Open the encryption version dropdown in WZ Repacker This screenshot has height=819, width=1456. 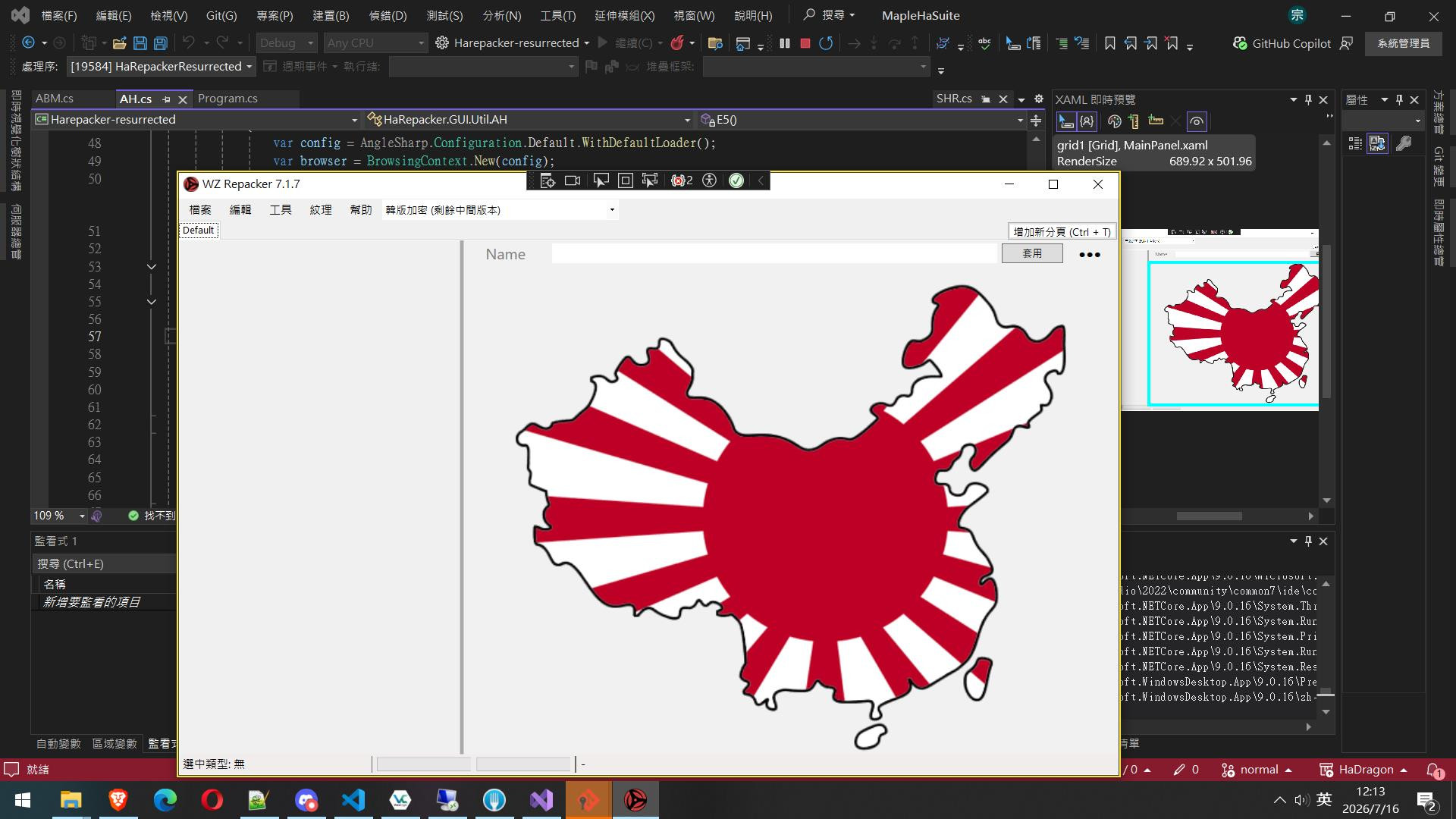pos(500,210)
